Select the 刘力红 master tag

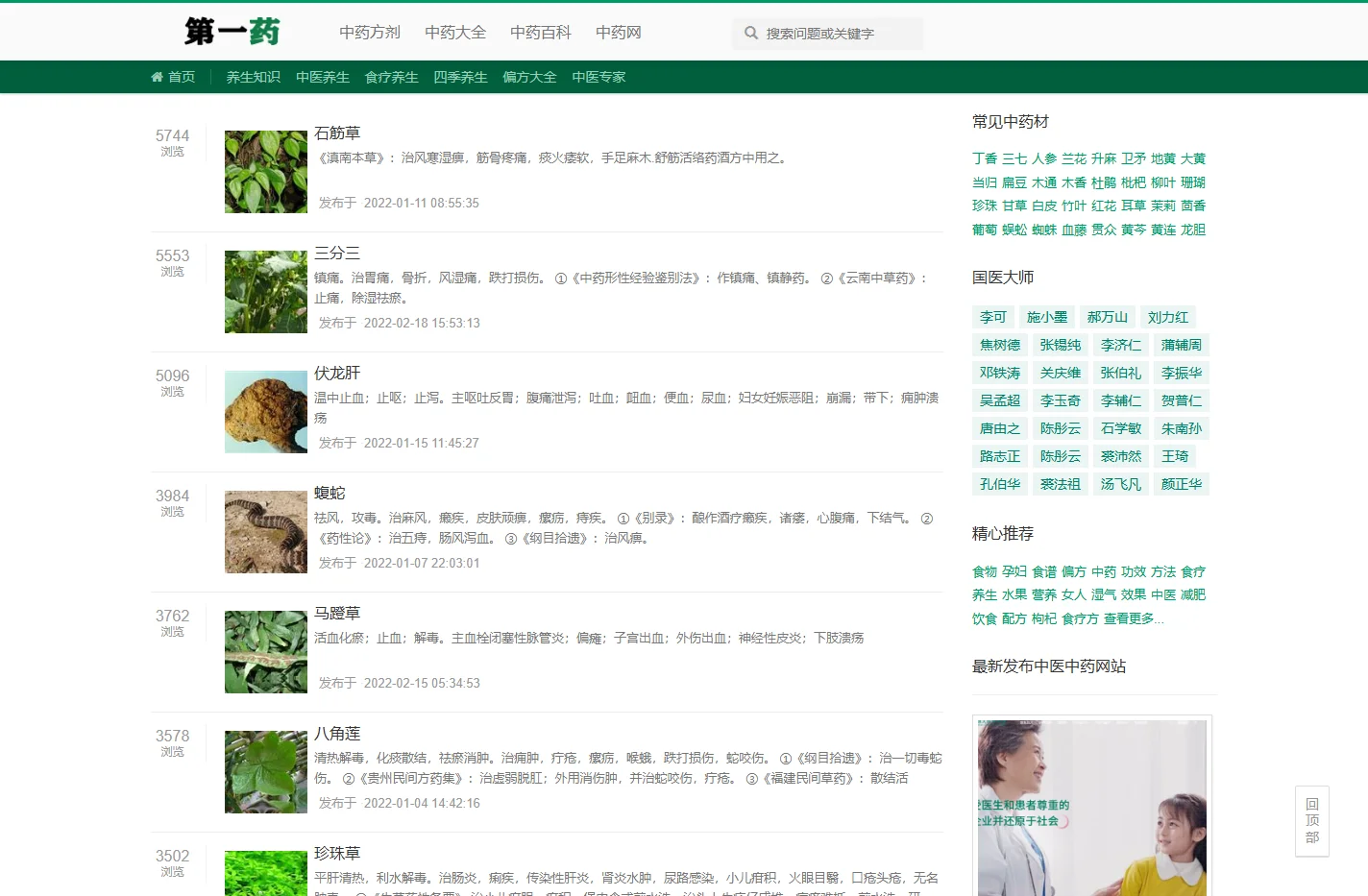point(1168,317)
